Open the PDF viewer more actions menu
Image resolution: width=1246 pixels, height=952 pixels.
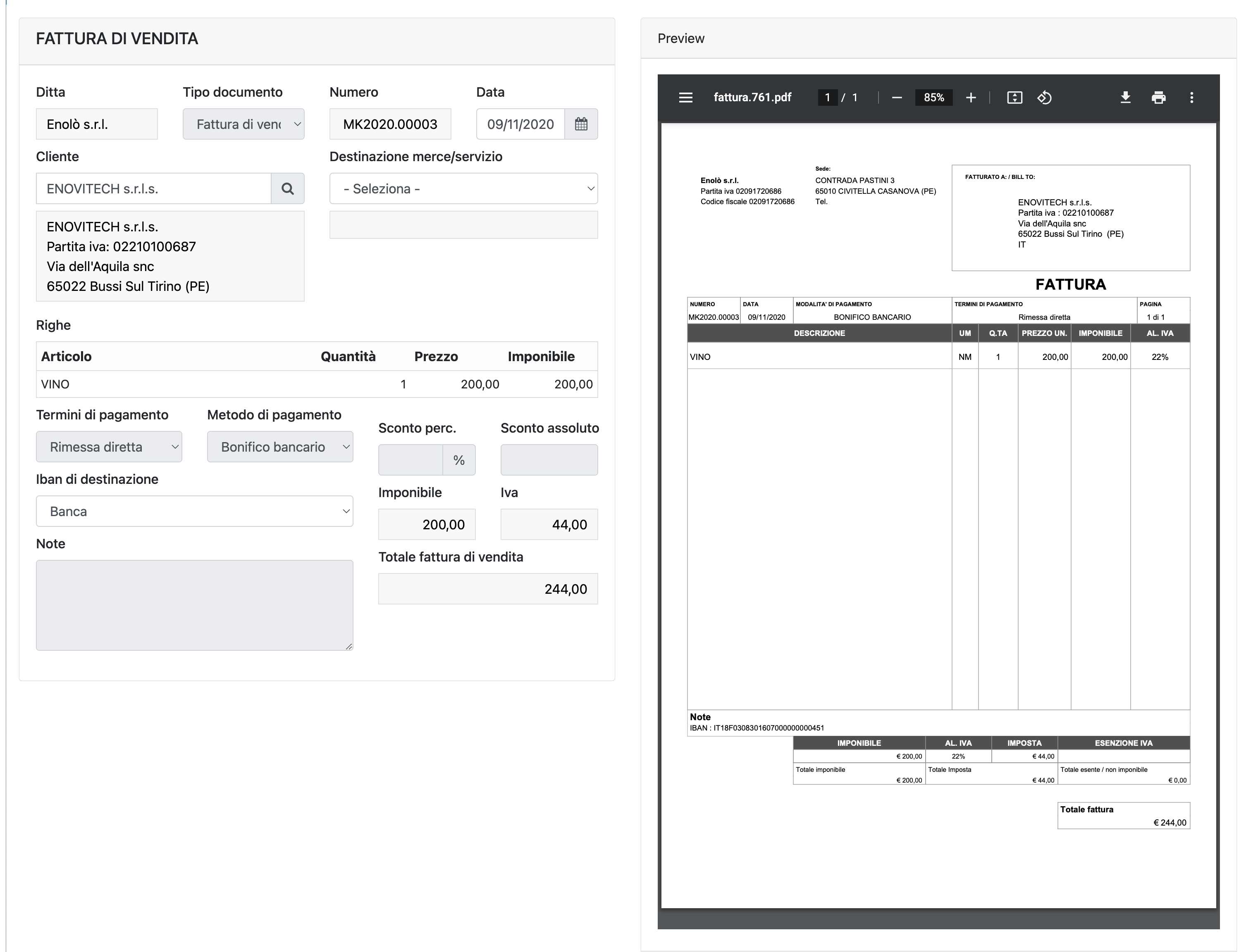(x=1191, y=98)
